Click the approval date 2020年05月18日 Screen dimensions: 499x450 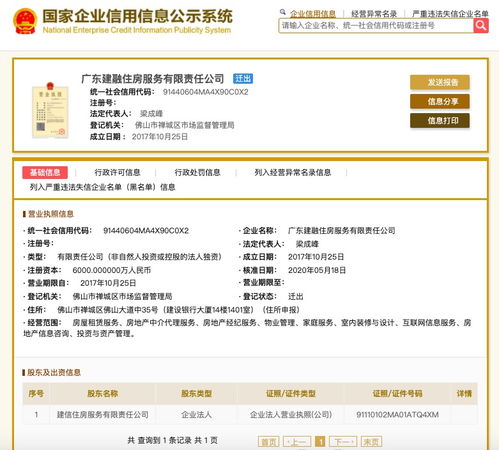pyautogui.click(x=317, y=270)
